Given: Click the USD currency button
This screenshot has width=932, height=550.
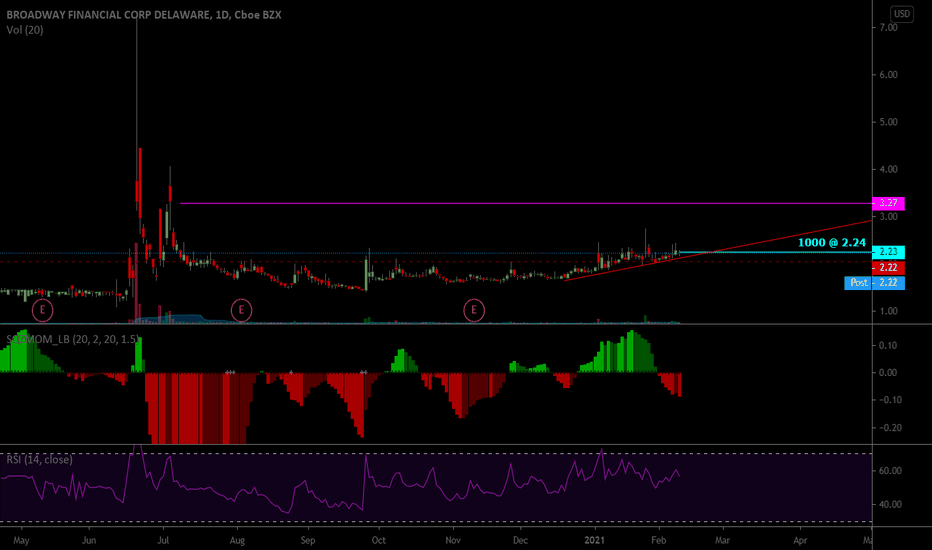Looking at the screenshot, I should 902,14.
